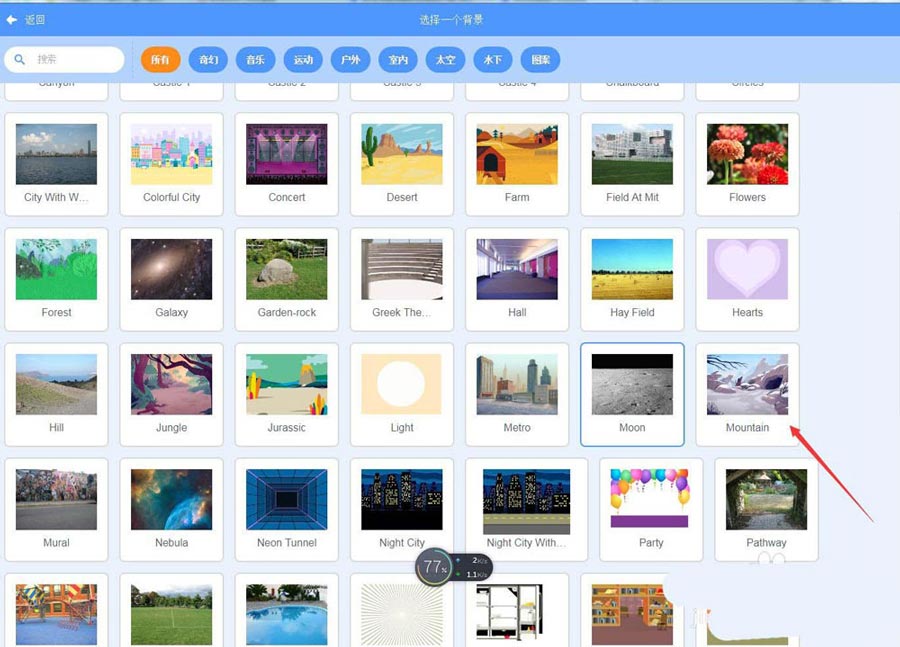Choose the Nebula backdrop

point(172,510)
